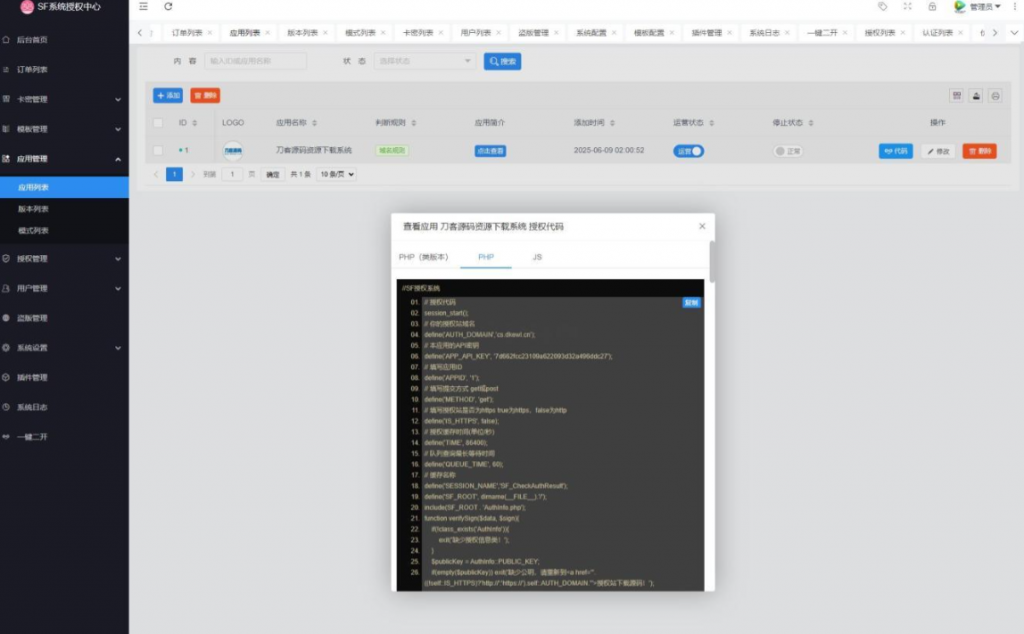The width and height of the screenshot is (1024, 634).
Task: Collapse the sidebar using the hamburger icon
Action: point(144,7)
